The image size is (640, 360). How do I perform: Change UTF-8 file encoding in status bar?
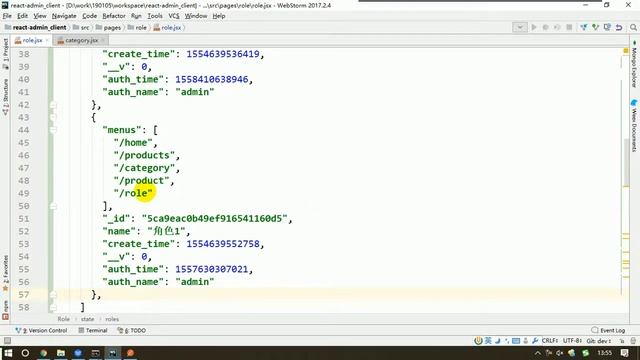click(572, 340)
